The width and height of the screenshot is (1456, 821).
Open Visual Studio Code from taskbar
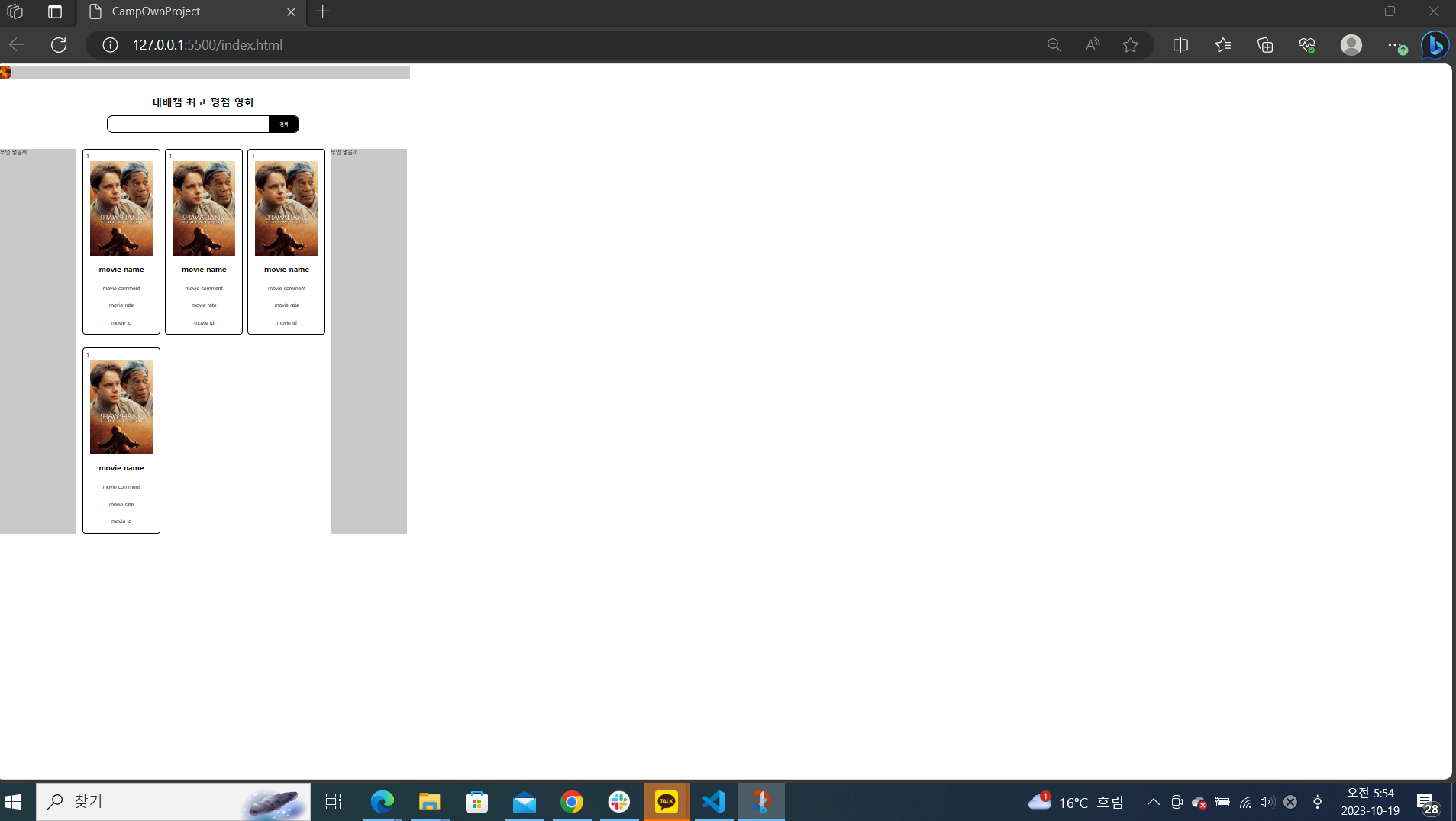coord(714,802)
